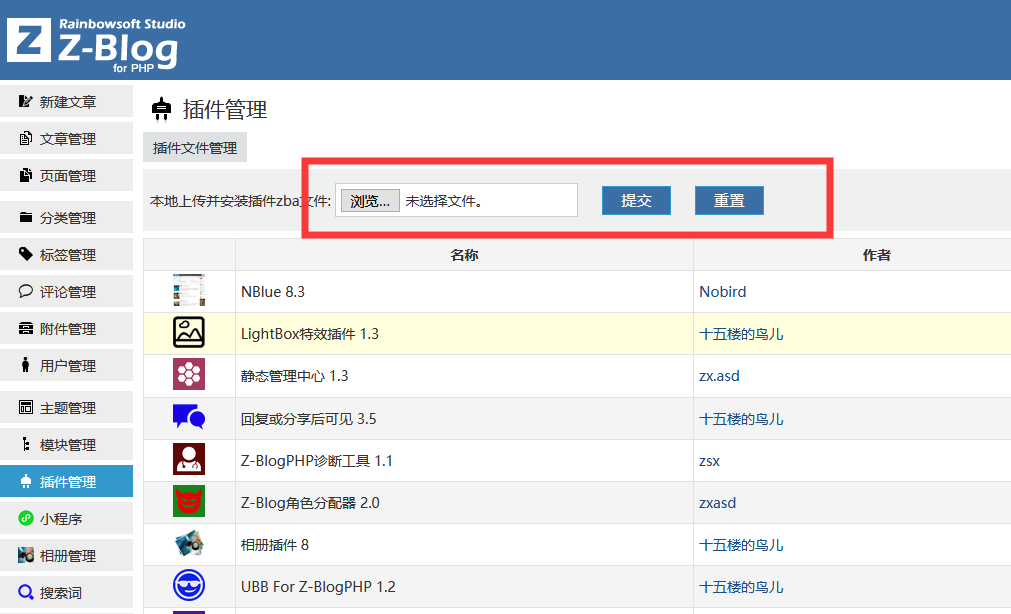Click the 小程序 green icon

pos(25,518)
